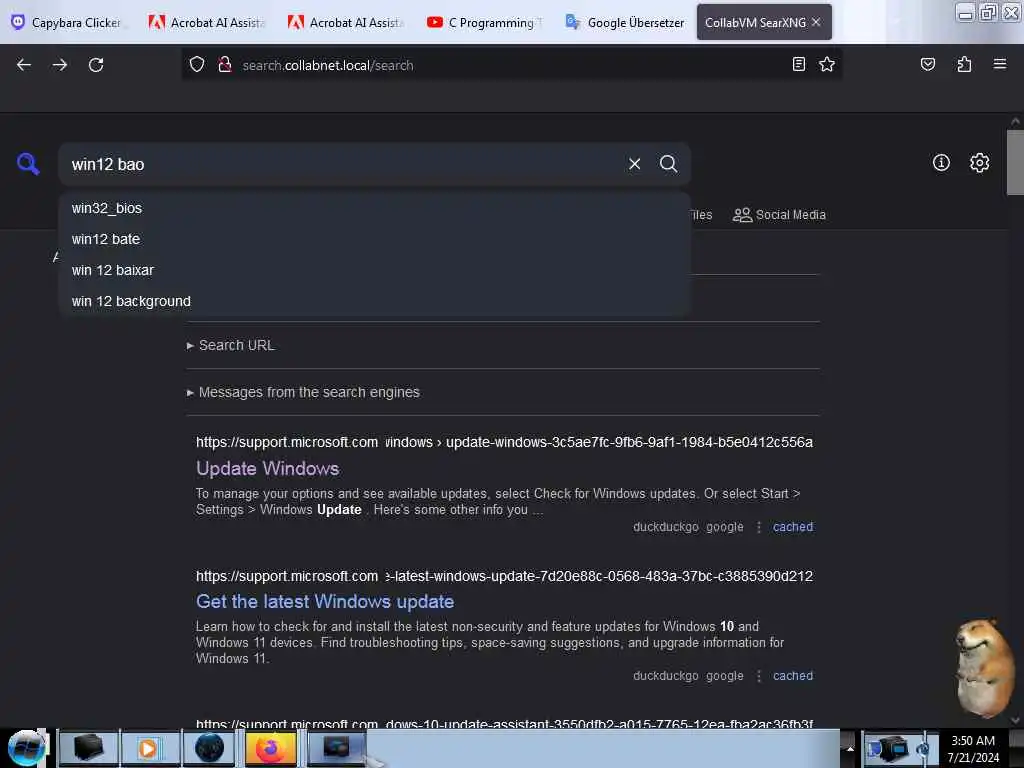Go forward using the browser forward arrow

[x=60, y=65]
